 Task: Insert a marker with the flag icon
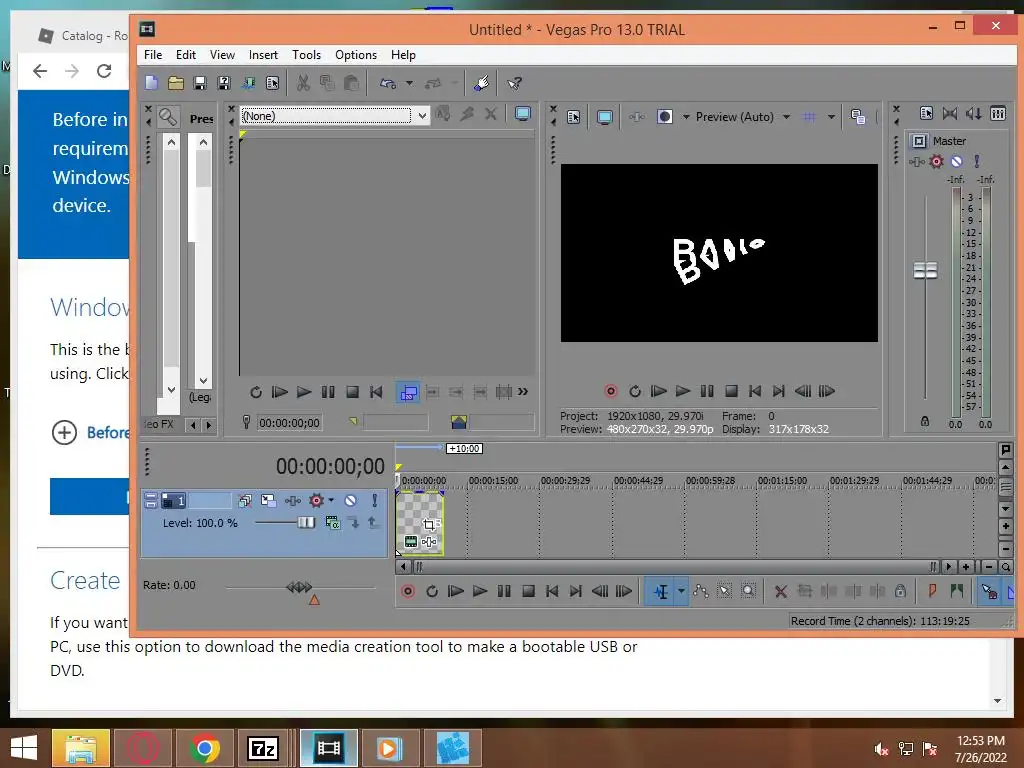[x=932, y=592]
